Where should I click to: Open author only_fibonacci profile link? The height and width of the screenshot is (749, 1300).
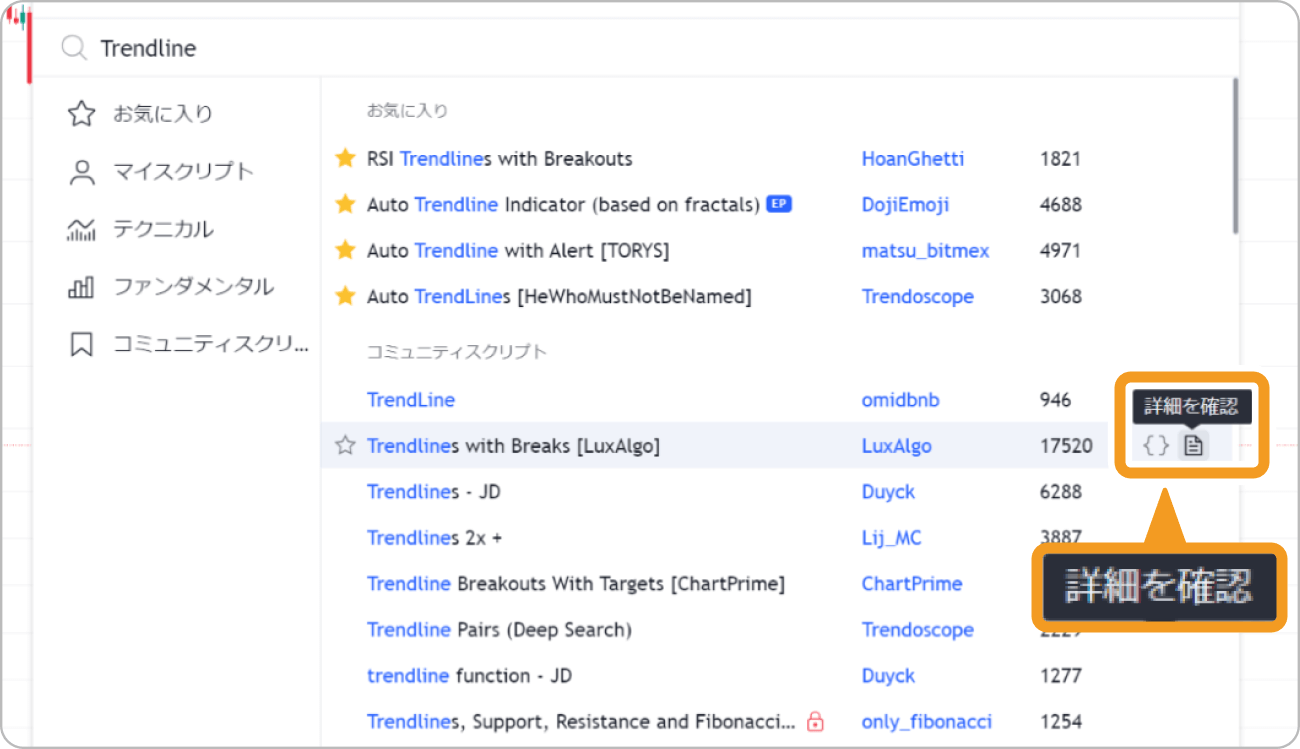(927, 722)
